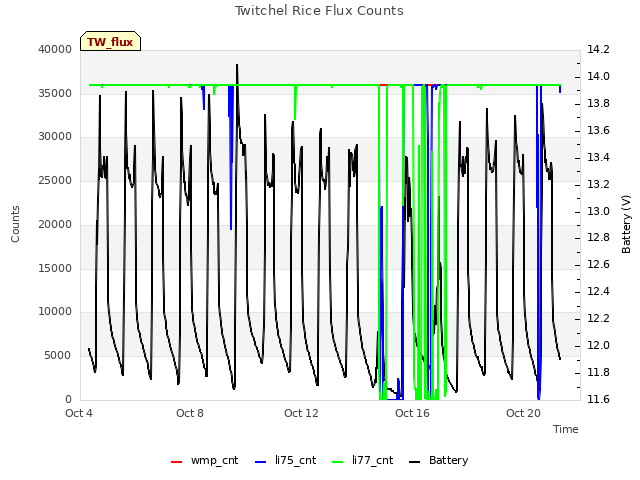Click the red wmp_cnt legend swatch
The height and width of the screenshot is (480, 640).
(176, 462)
